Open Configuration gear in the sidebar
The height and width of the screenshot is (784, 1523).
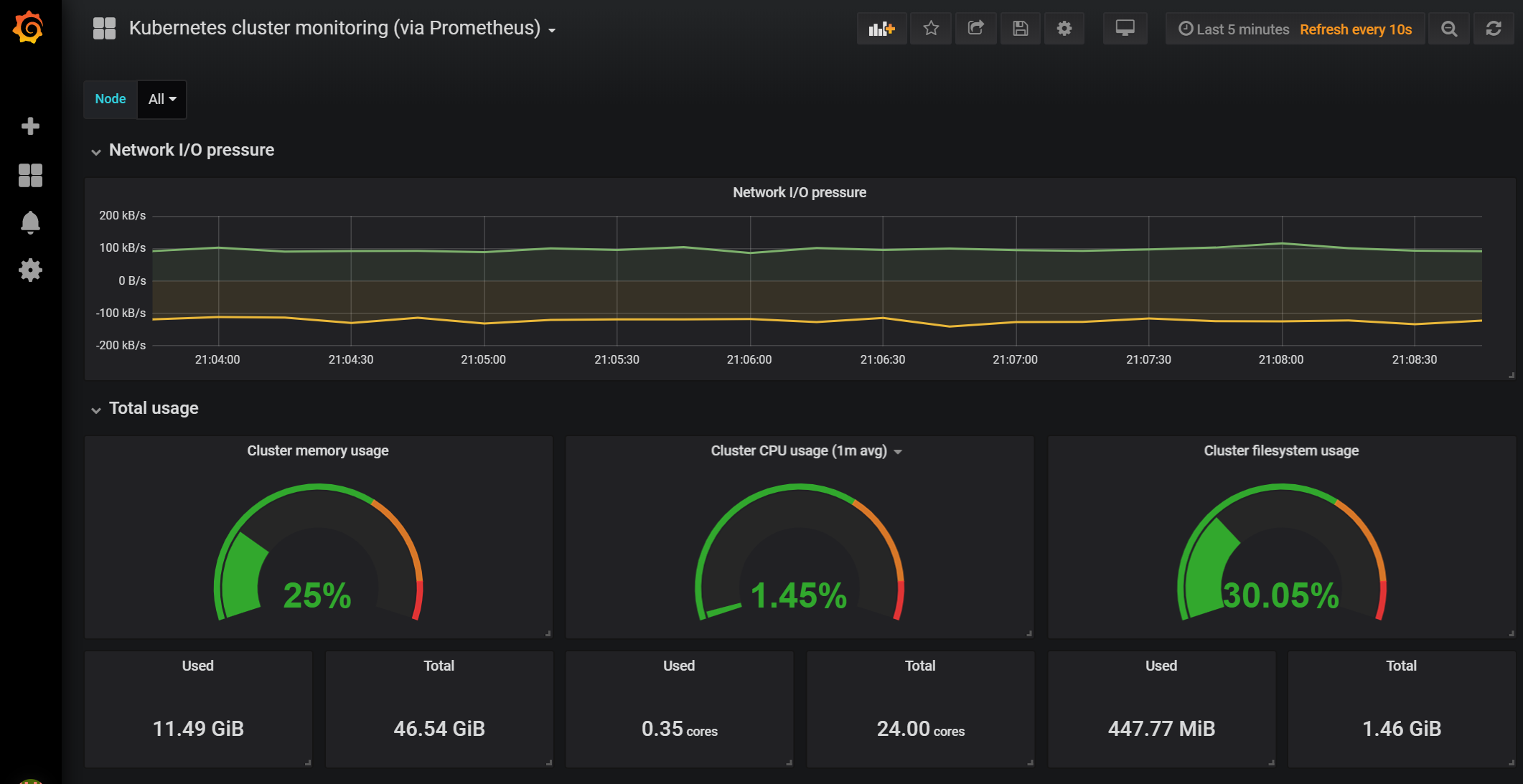click(30, 270)
